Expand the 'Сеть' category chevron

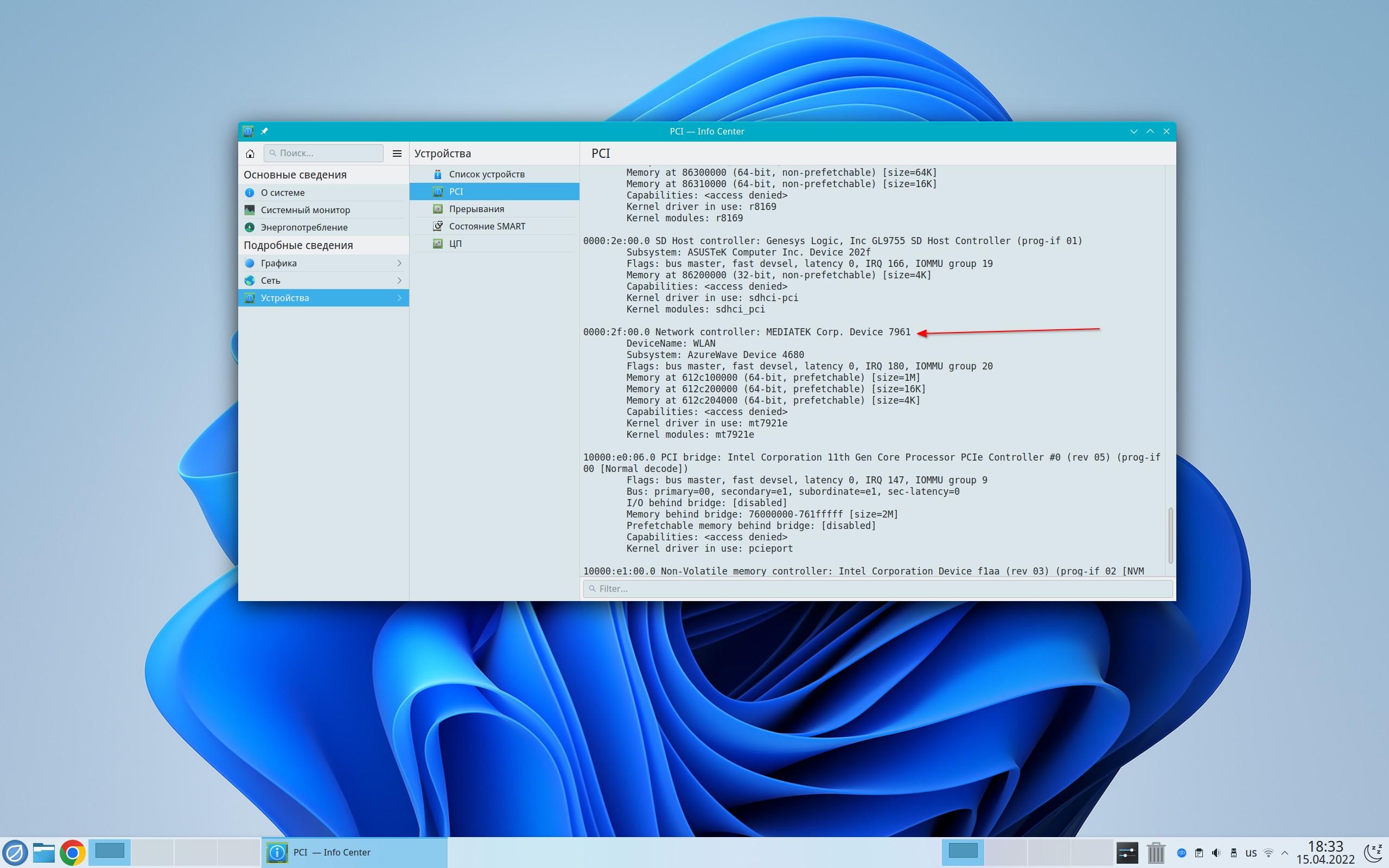point(399,280)
